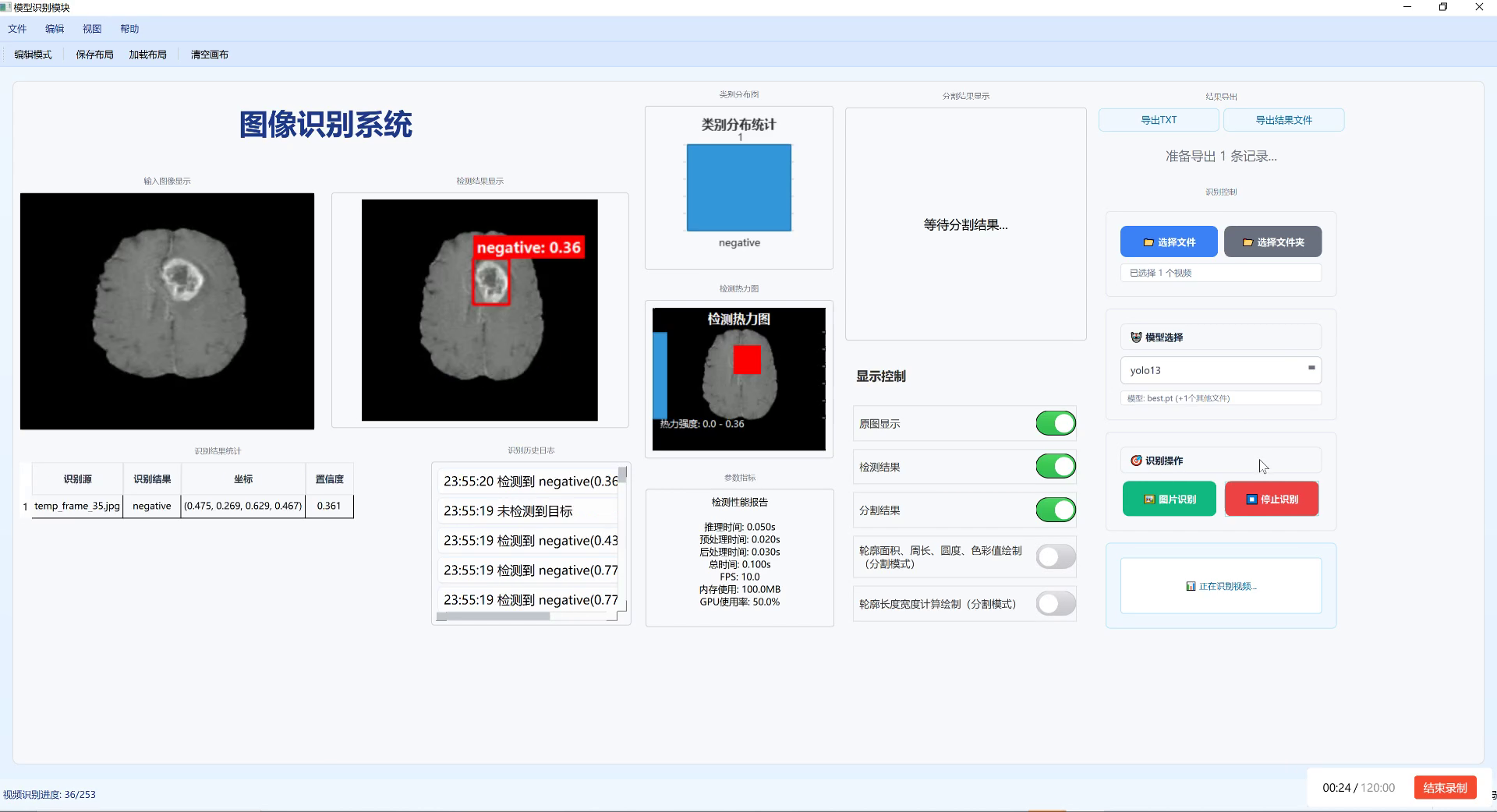Click the 准备导出 1 条记录 status text
Viewport: 1497px width, 812px height.
[x=1221, y=157]
